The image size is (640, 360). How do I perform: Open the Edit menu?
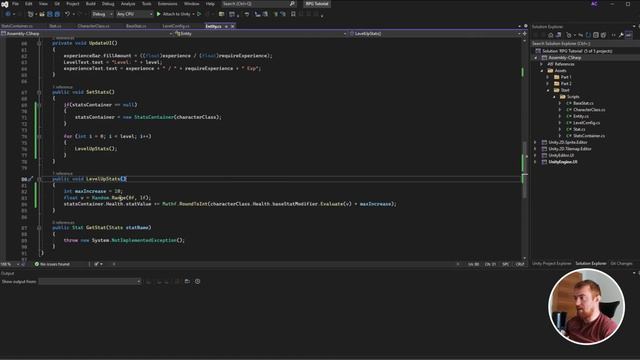pyautogui.click(x=29, y=4)
